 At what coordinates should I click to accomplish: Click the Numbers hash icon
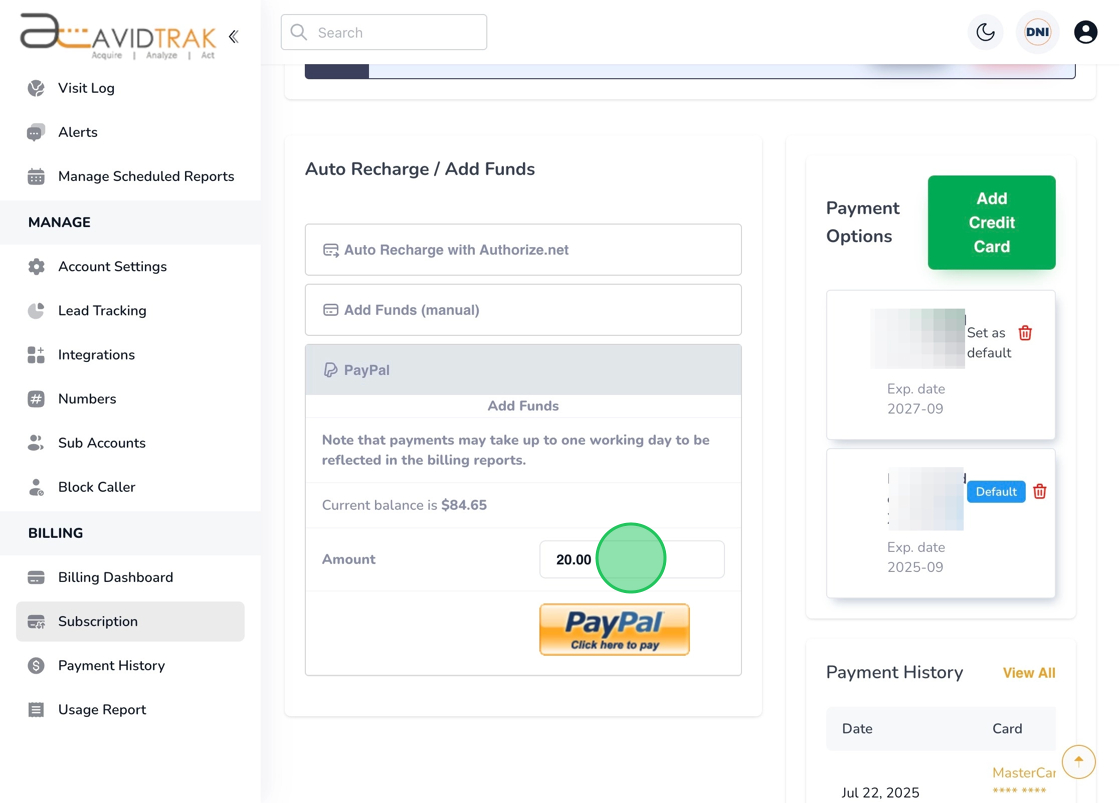pyautogui.click(x=36, y=399)
